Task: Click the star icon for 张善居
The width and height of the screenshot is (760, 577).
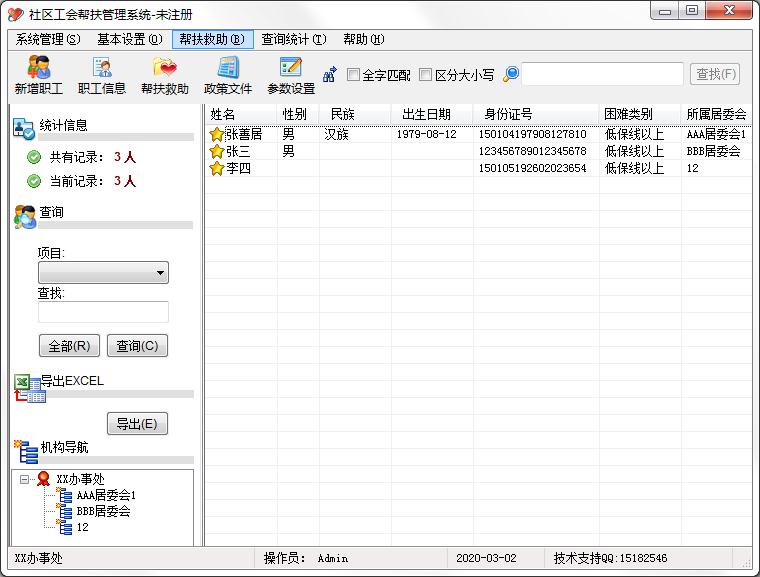Action: pos(216,134)
